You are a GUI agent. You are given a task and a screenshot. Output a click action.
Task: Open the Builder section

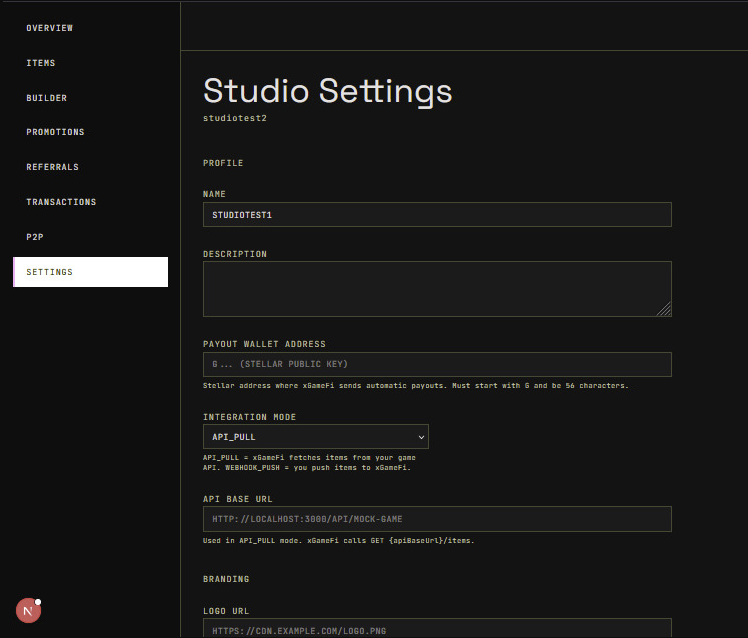[46, 98]
